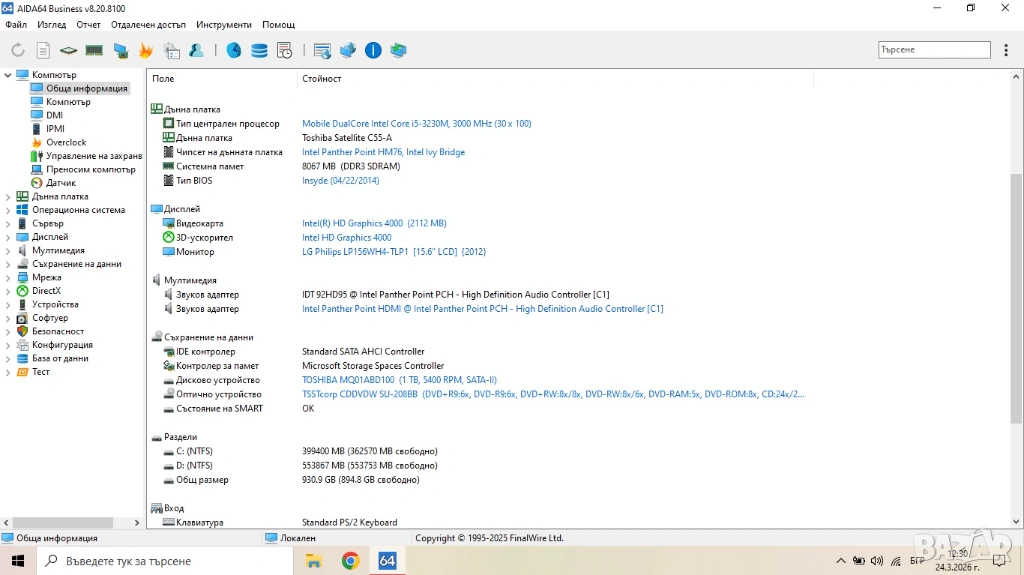Open the Инструменти menu

click(224, 24)
